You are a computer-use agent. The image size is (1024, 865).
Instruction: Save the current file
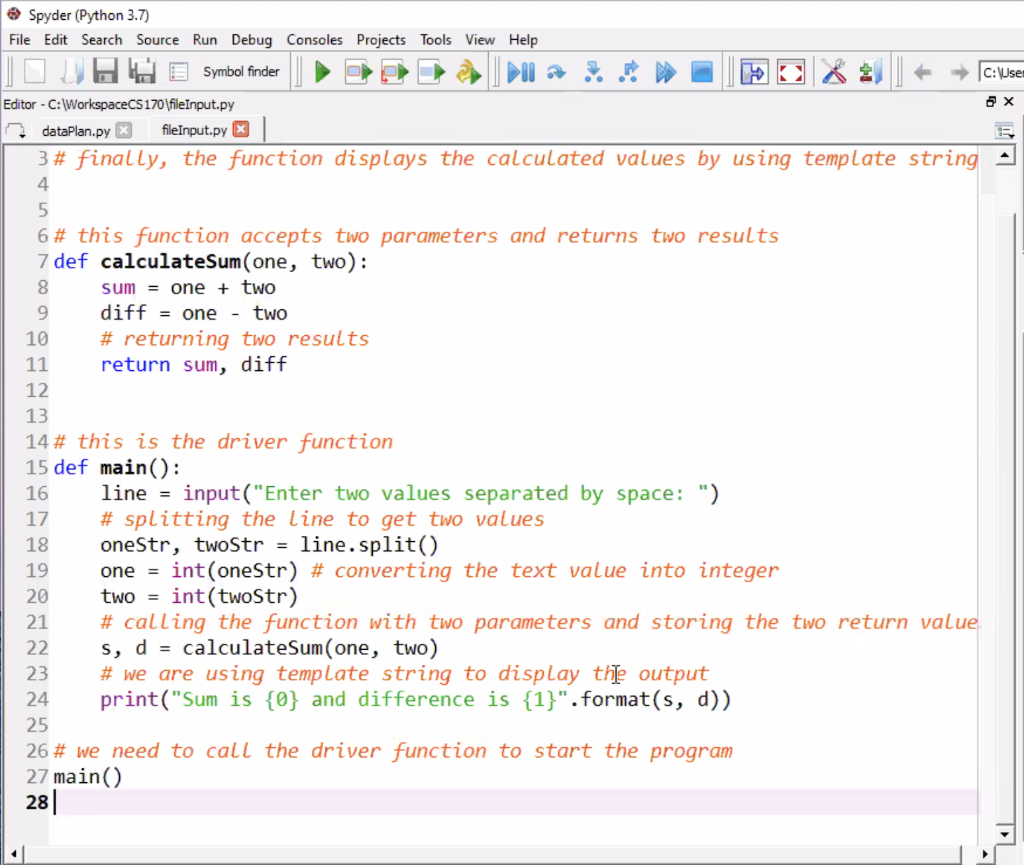click(x=105, y=72)
